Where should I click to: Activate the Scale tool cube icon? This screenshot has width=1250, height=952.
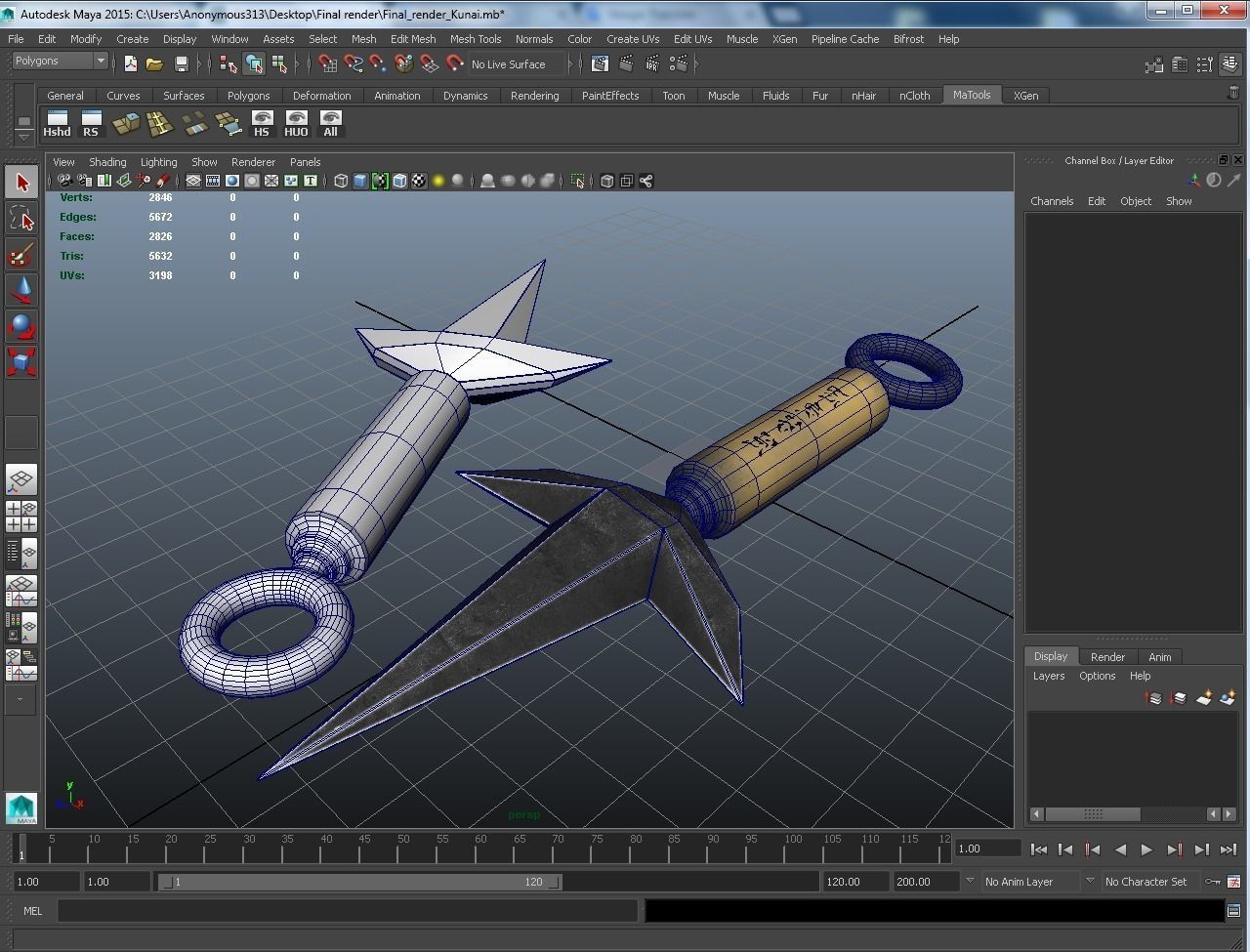[21, 362]
